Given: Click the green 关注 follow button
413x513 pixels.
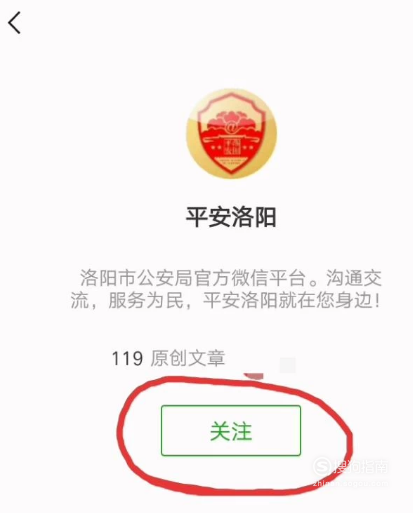Looking at the screenshot, I should (x=231, y=430).
